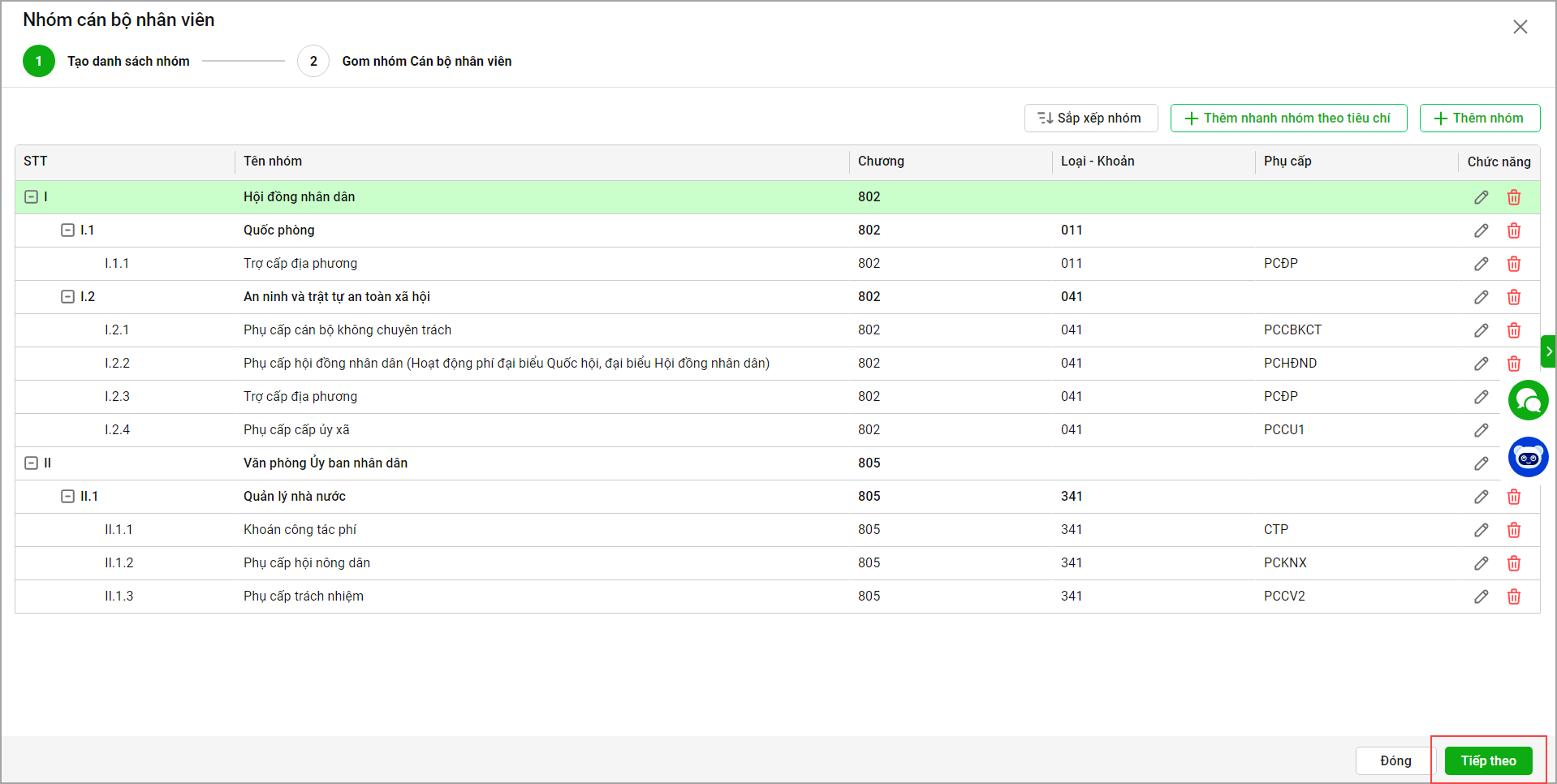Screen dimensions: 1557x784
Task: Delete the Quốc phòng row
Action: pyautogui.click(x=1513, y=230)
